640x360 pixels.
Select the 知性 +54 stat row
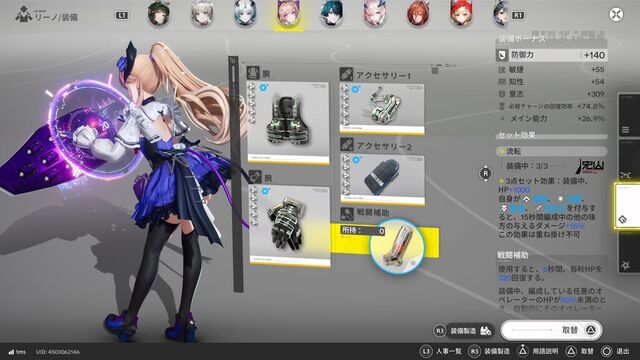coord(551,82)
